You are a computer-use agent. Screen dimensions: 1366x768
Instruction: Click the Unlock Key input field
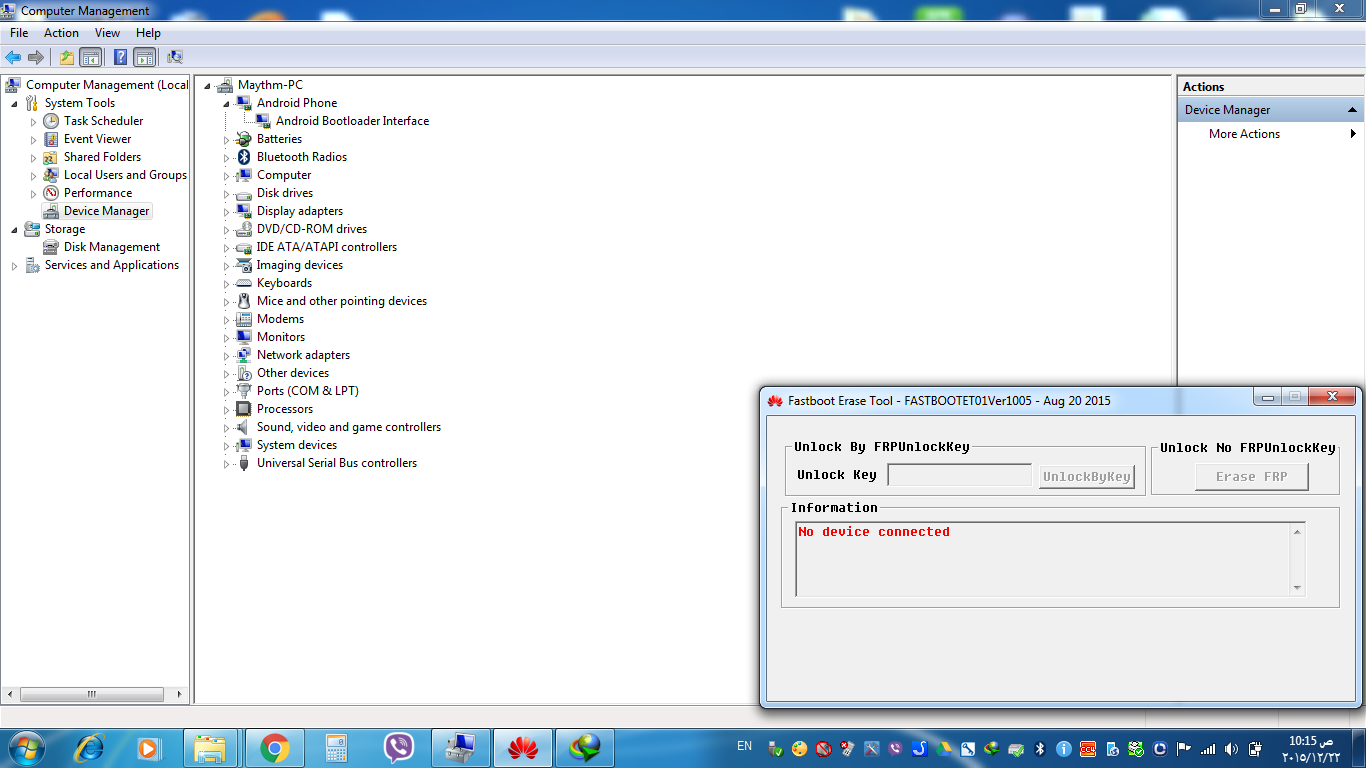(x=960, y=476)
